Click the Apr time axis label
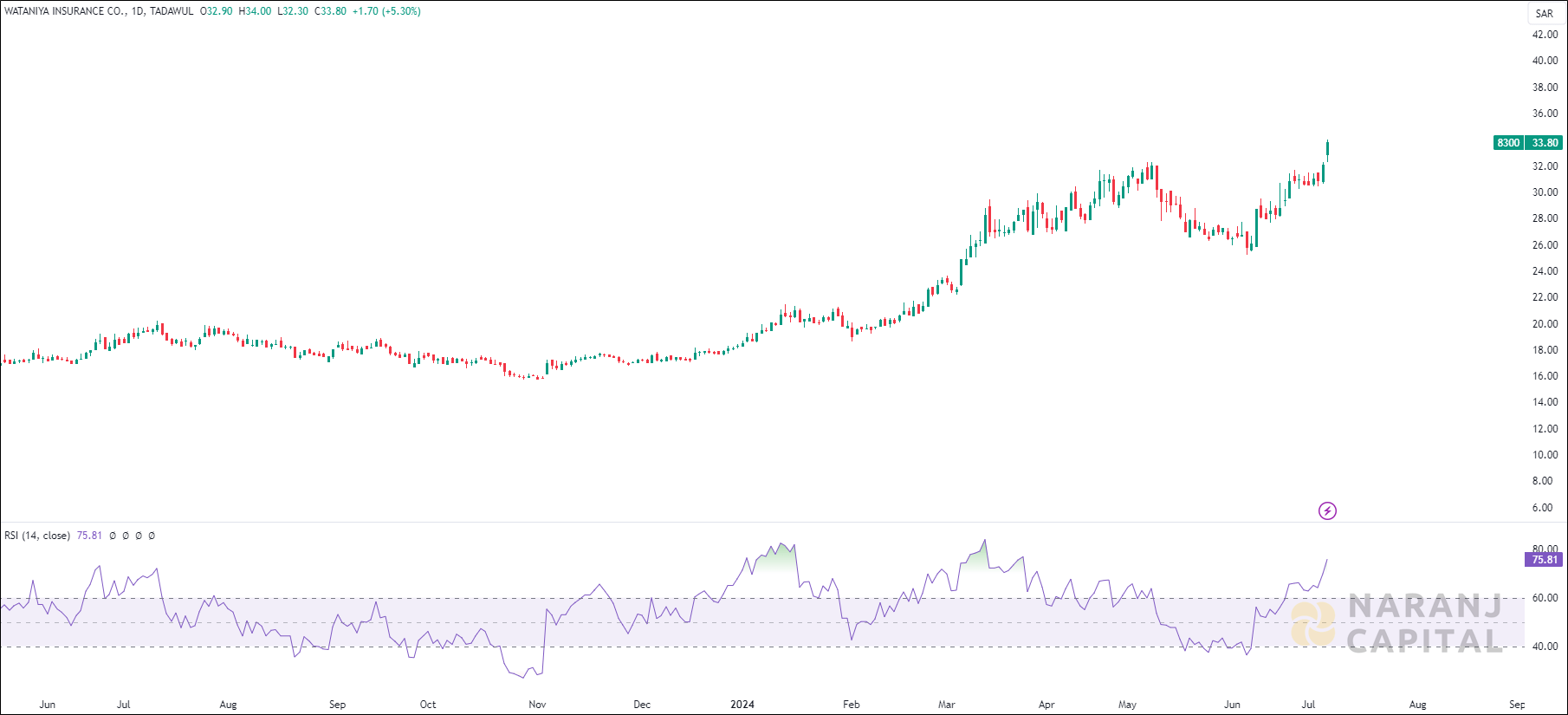This screenshot has width=1568, height=715. click(1046, 705)
